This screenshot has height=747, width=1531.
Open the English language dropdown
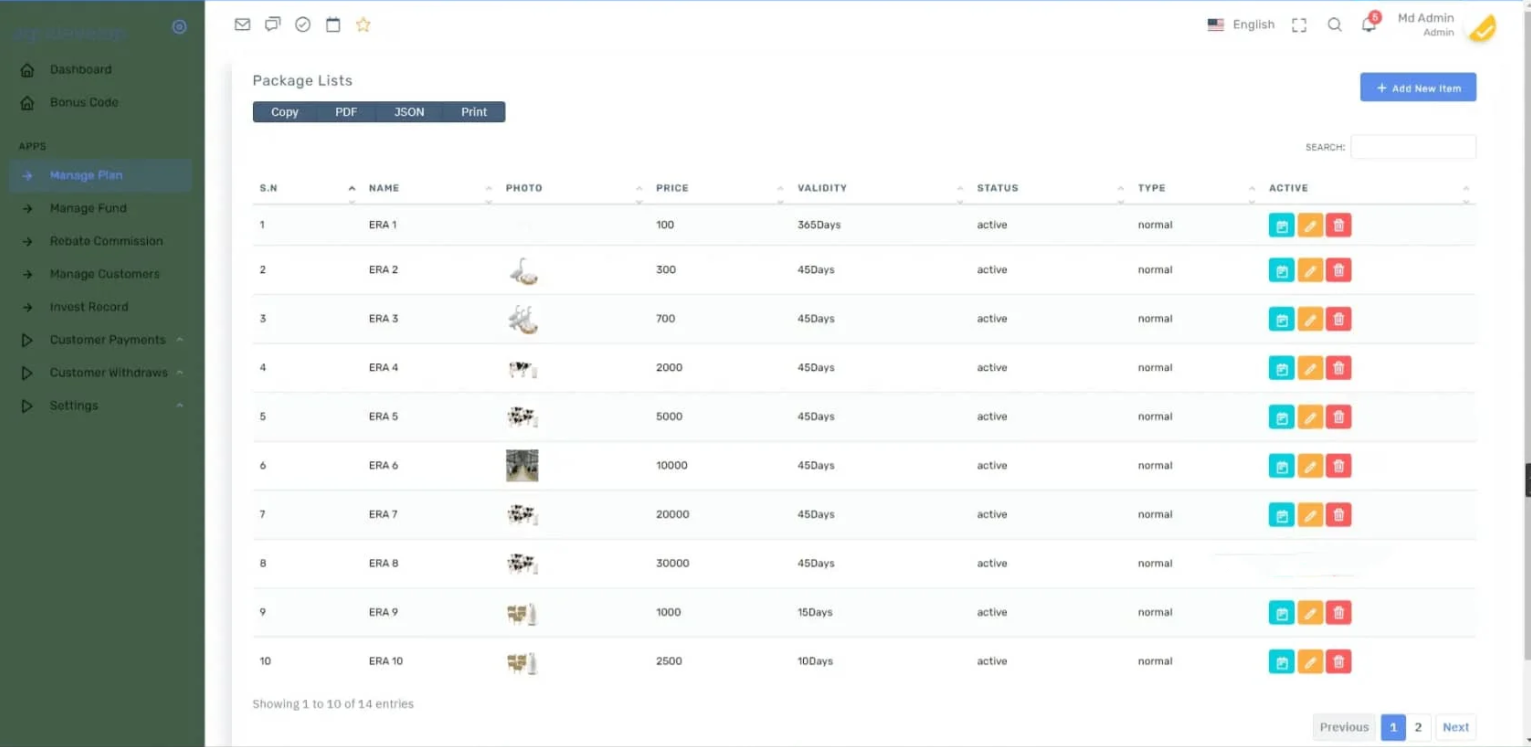click(1241, 25)
